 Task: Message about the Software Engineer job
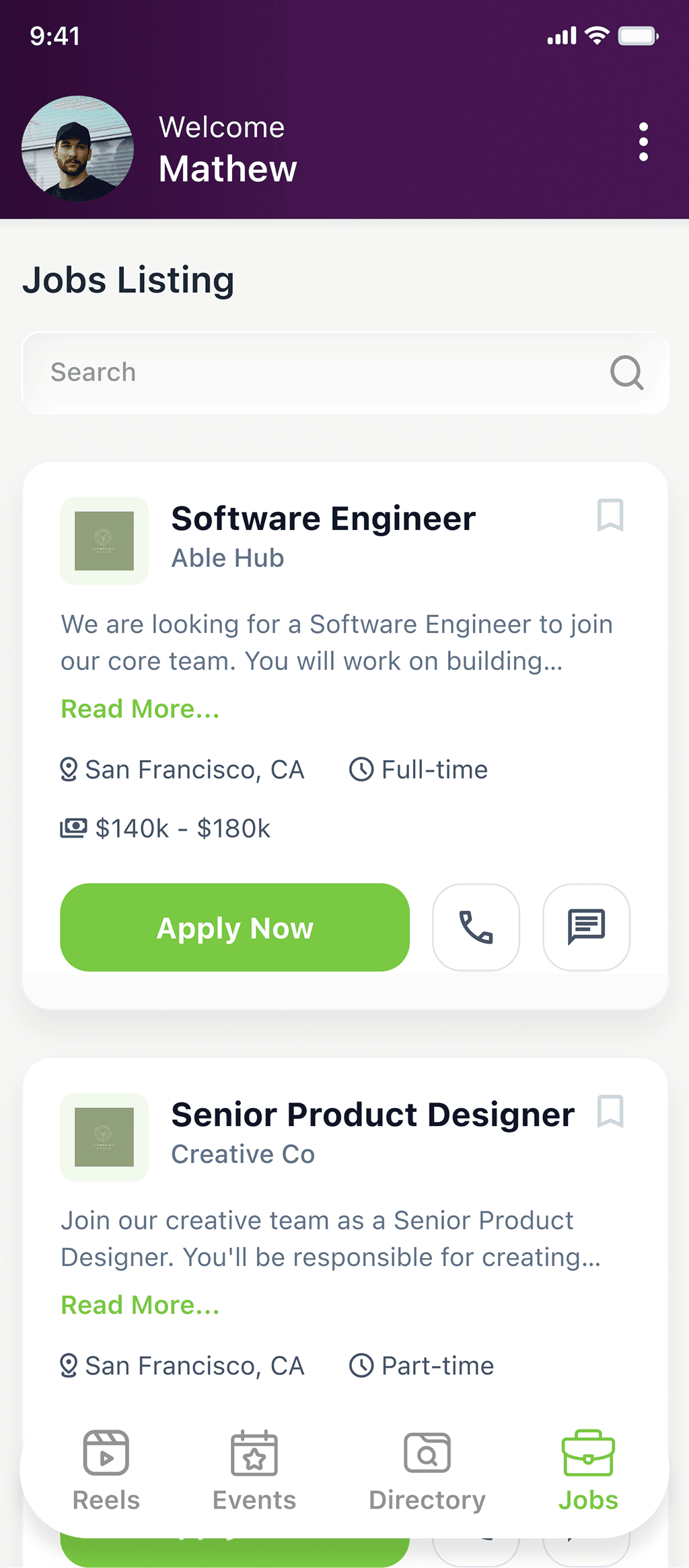pyautogui.click(x=586, y=927)
